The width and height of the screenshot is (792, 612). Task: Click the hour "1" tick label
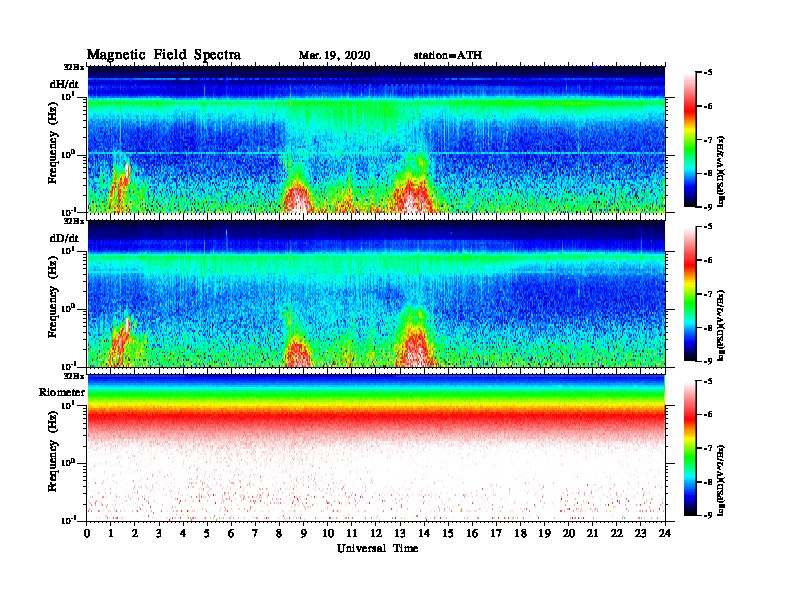pos(111,534)
